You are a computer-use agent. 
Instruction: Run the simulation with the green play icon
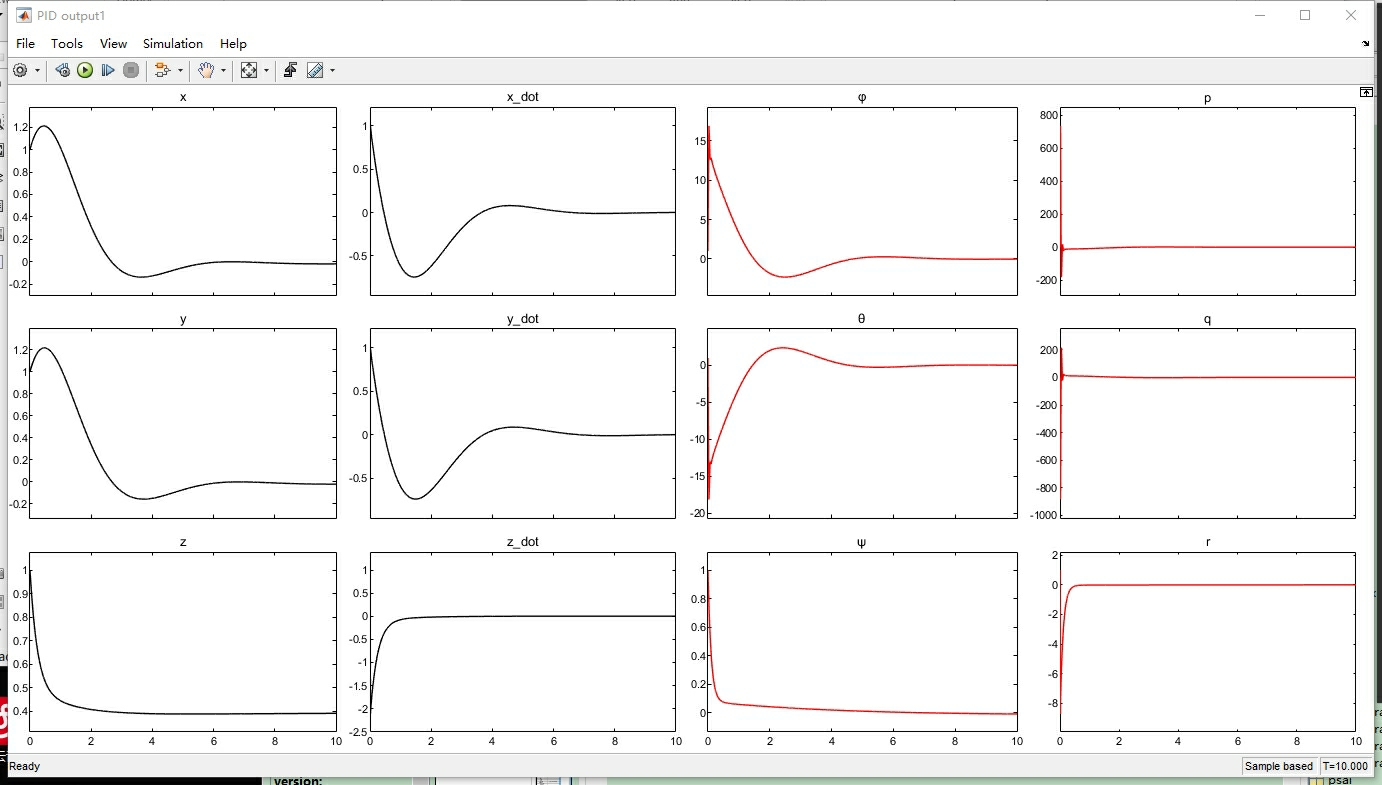click(85, 70)
